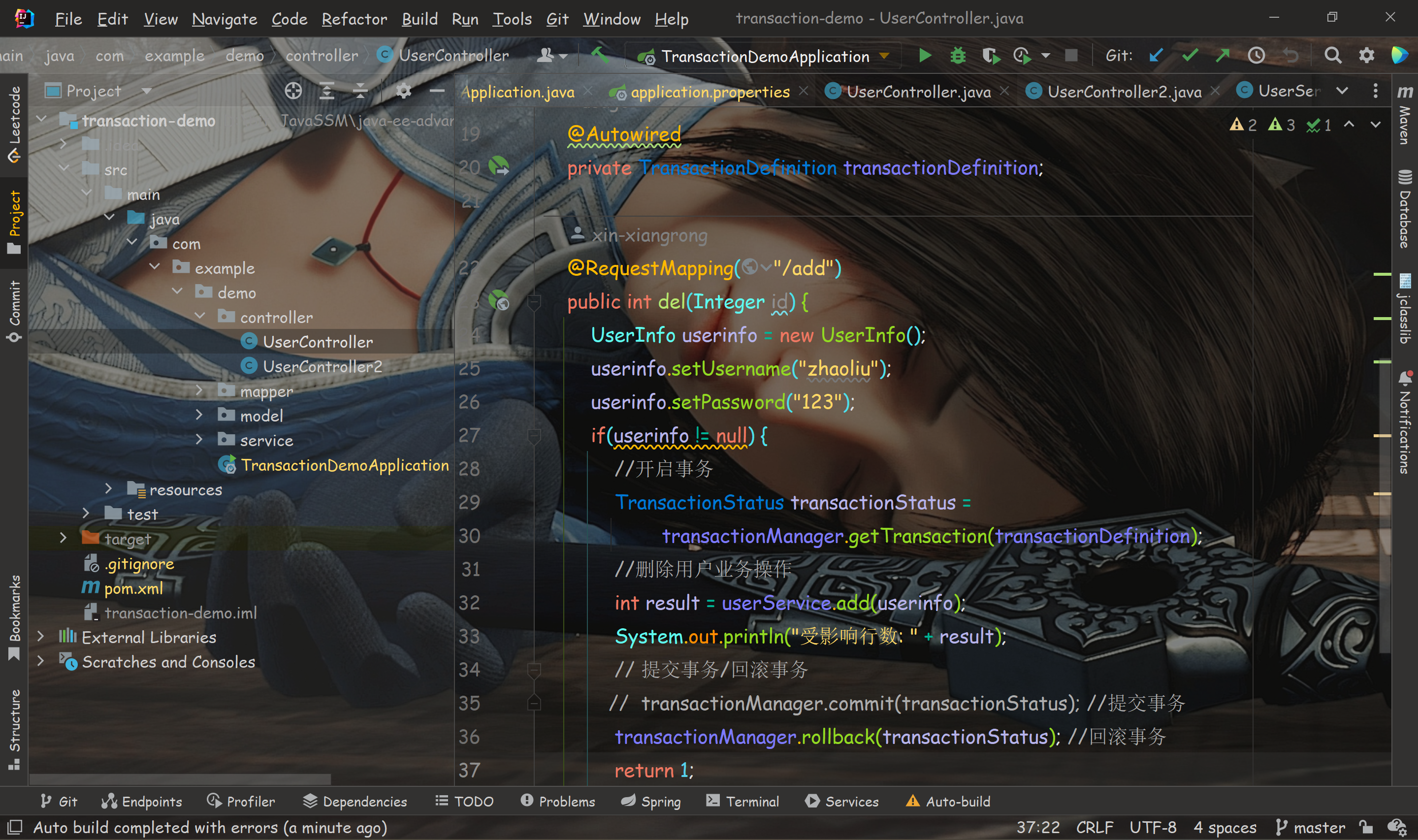
Task: Run TransactionDemoApplication with the green play icon
Action: click(925, 56)
